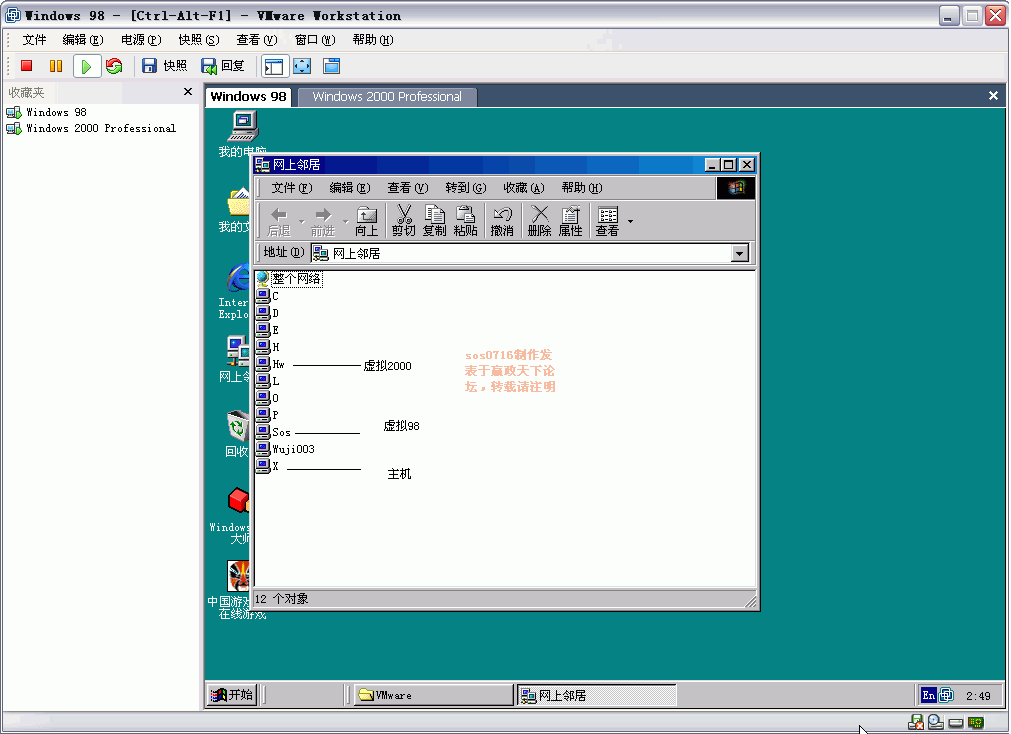Click 网上邻居 taskbar button
This screenshot has height=734, width=1011.
(x=597, y=695)
